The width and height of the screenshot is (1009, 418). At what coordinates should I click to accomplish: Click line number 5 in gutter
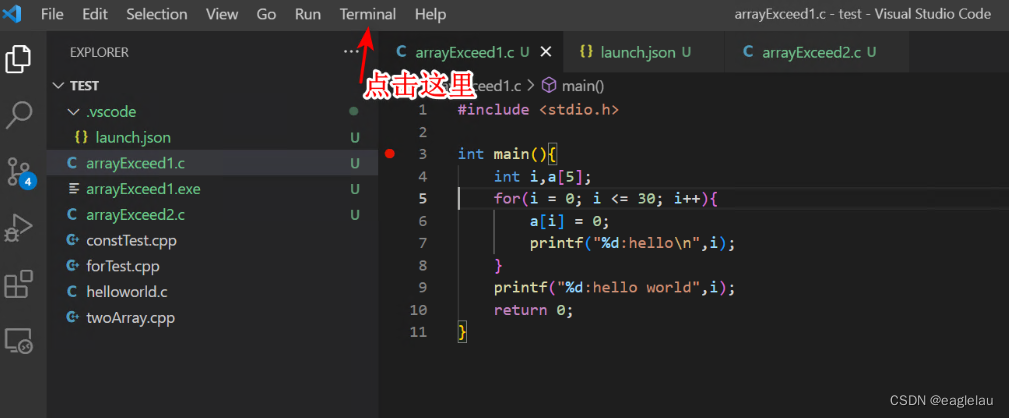pos(422,199)
